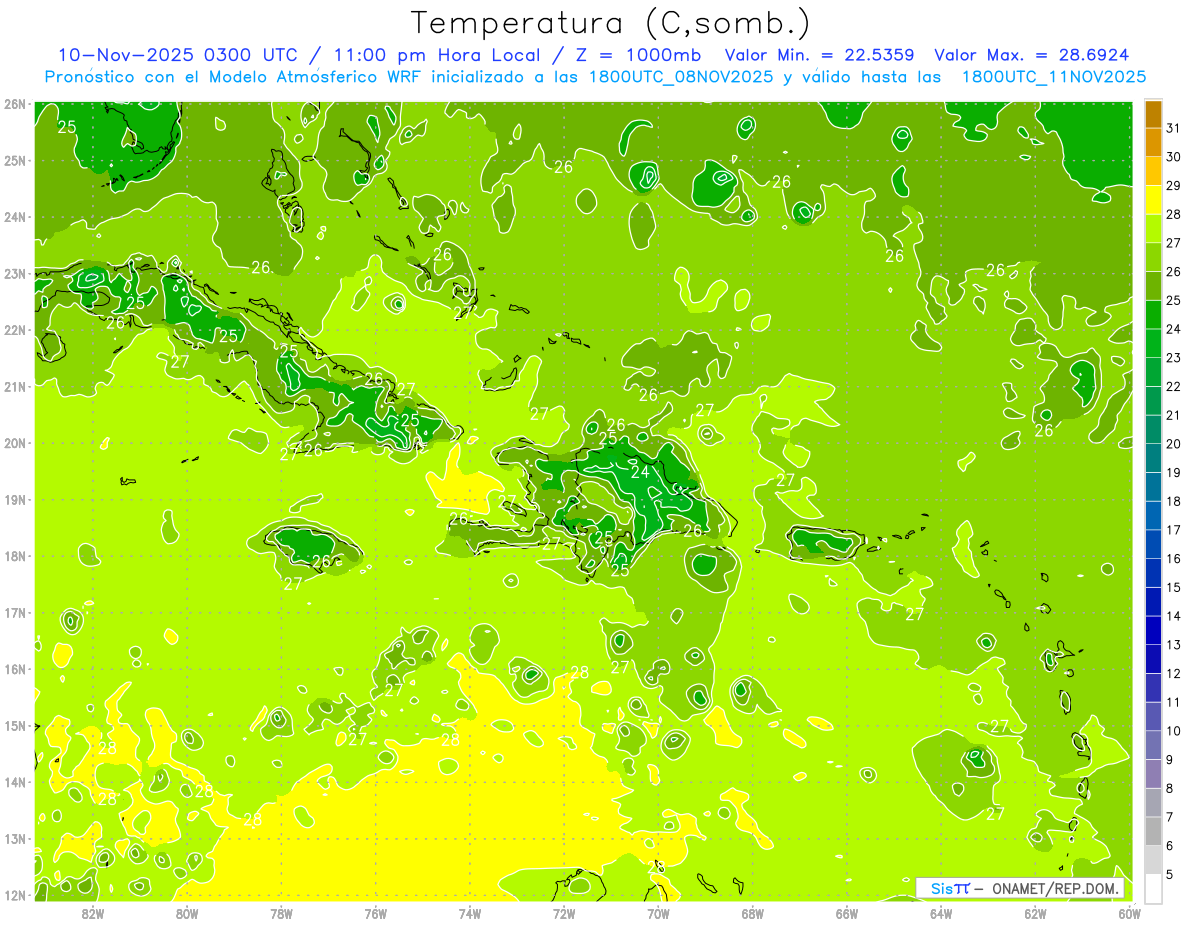Click the '82W' longitude axis label
This screenshot has width=1200, height=927.
tap(93, 913)
